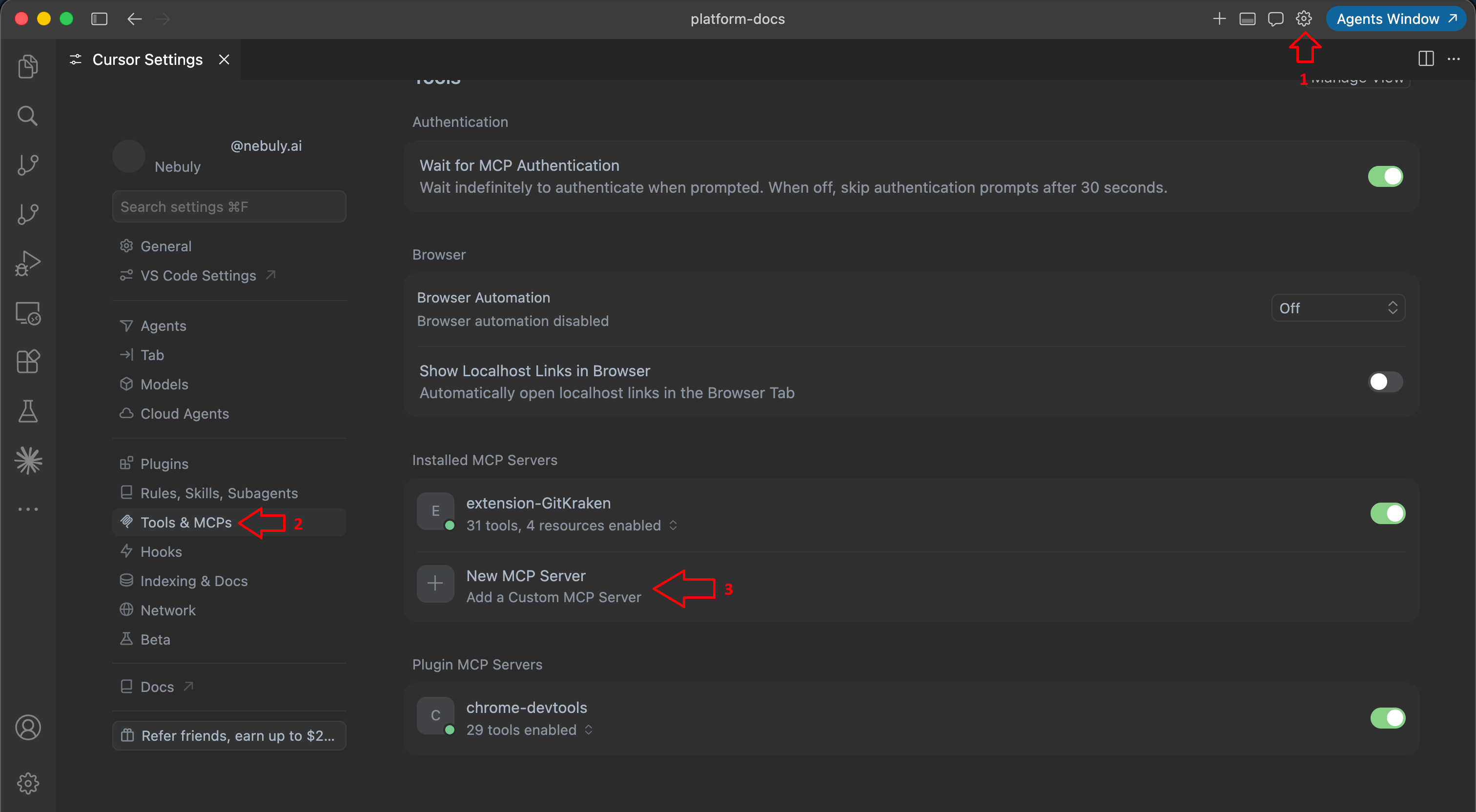Open Indexing & Docs section

click(229, 581)
